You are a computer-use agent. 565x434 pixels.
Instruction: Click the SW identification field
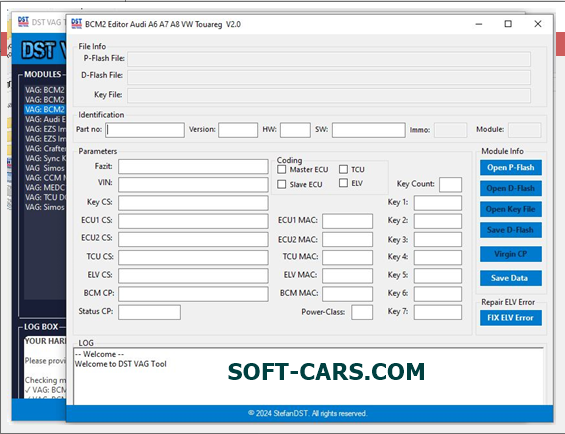(x=369, y=130)
